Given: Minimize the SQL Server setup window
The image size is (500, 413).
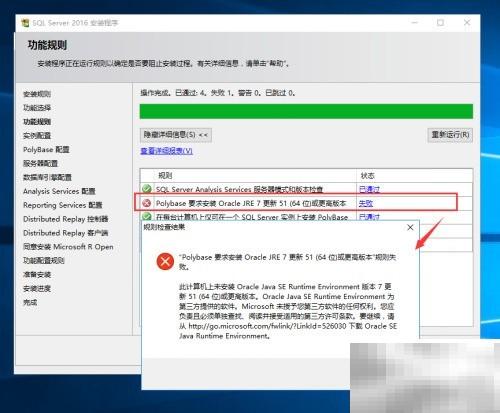Looking at the screenshot, I should (415, 23).
